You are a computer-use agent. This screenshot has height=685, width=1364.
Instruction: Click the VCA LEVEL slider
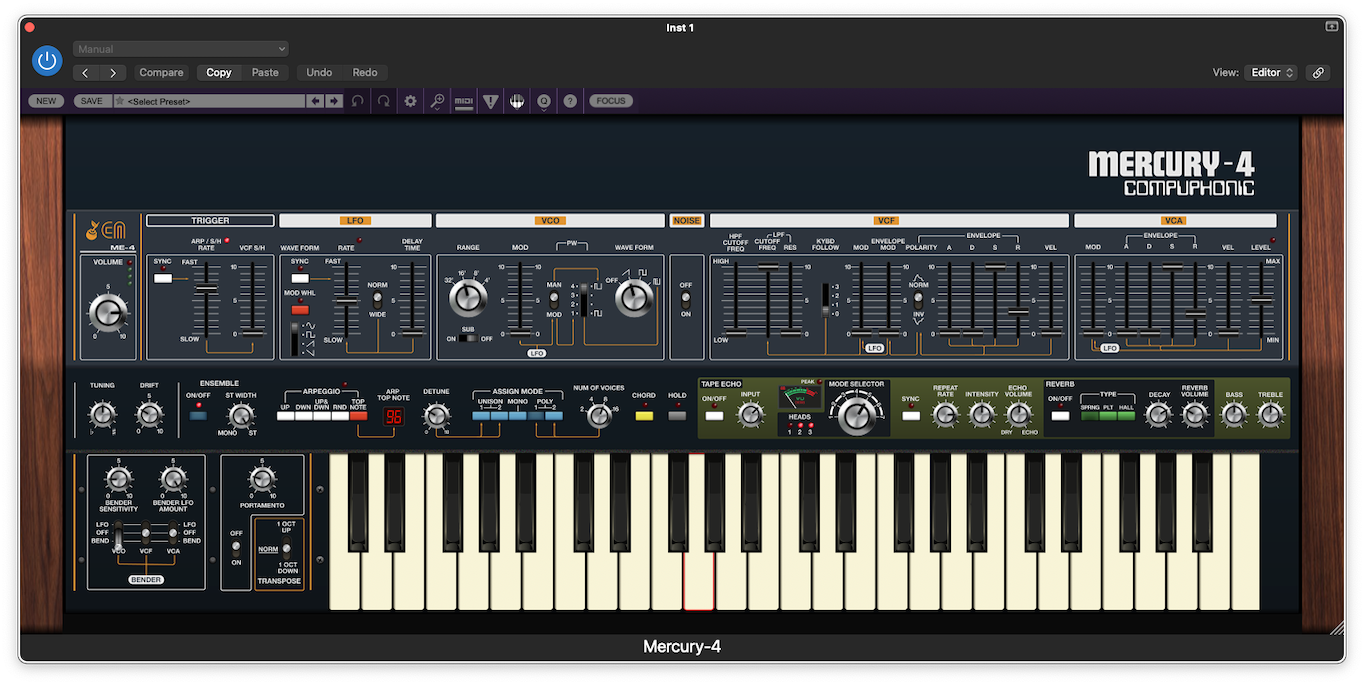pos(1261,298)
